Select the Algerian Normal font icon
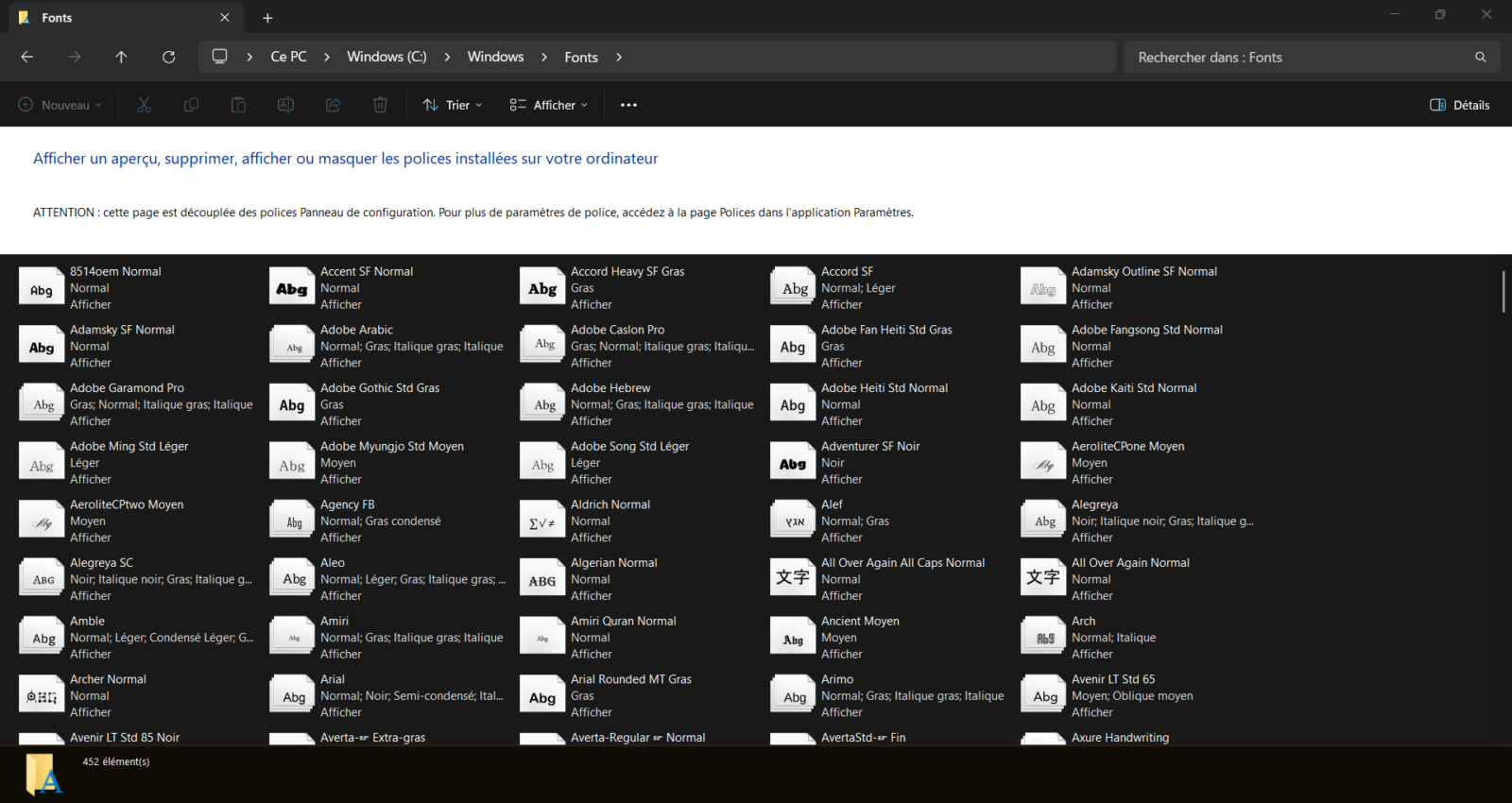Viewport: 1512px width, 803px height. pyautogui.click(x=542, y=578)
